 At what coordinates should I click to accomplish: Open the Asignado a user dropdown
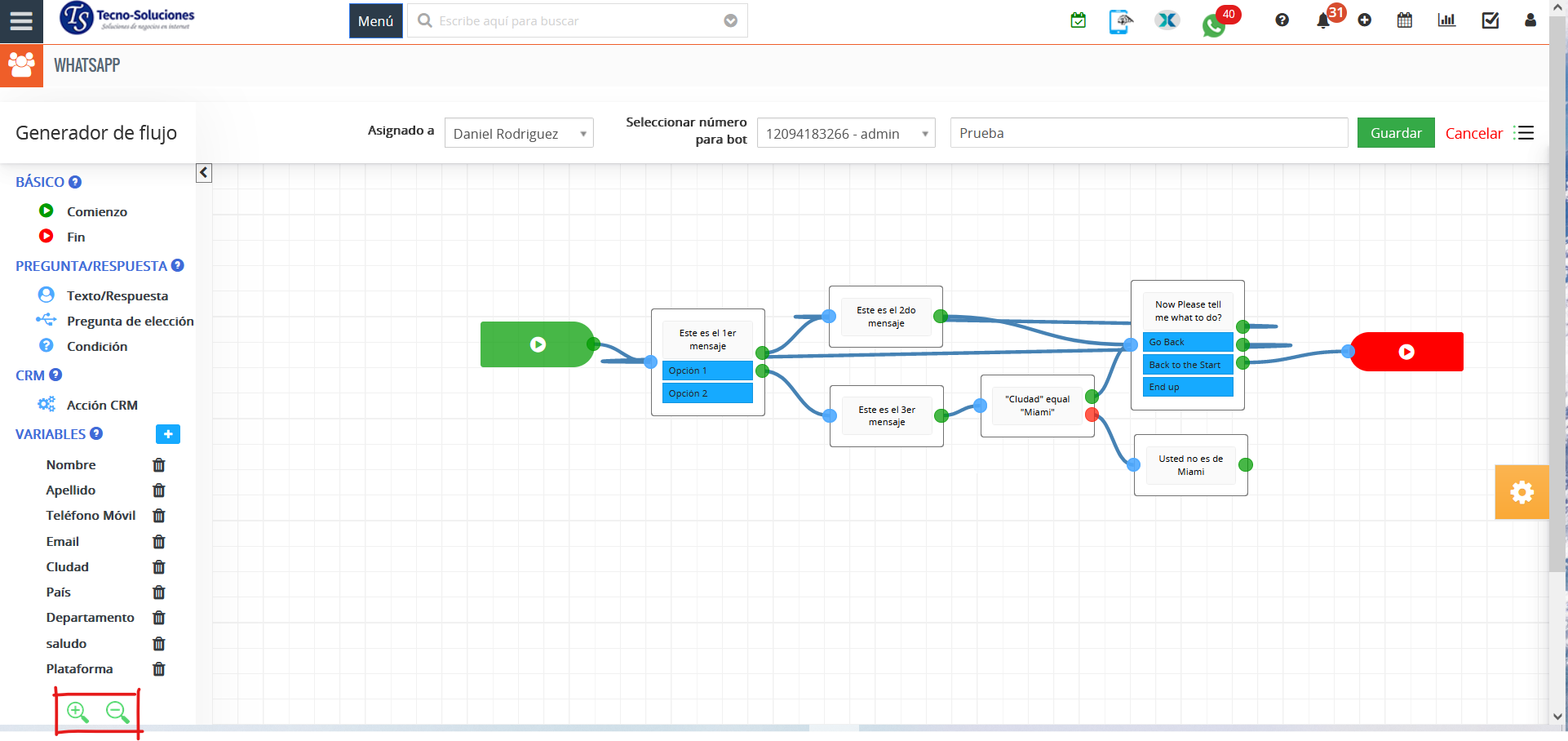[518, 133]
